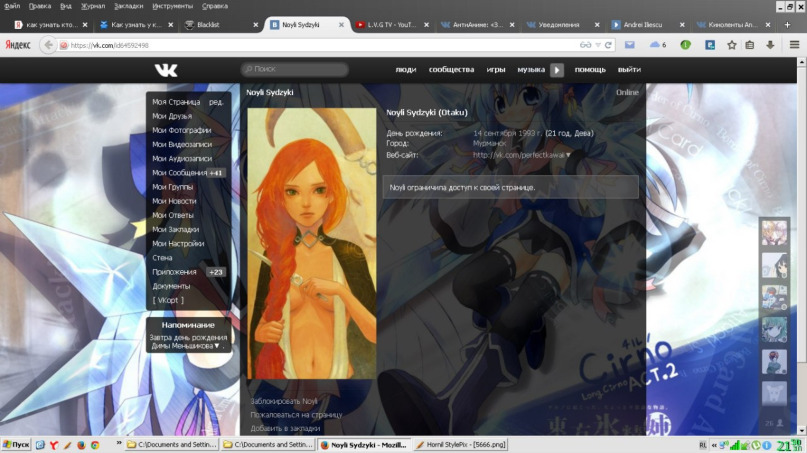
Task: Play music with the header play button
Action: coord(557,70)
